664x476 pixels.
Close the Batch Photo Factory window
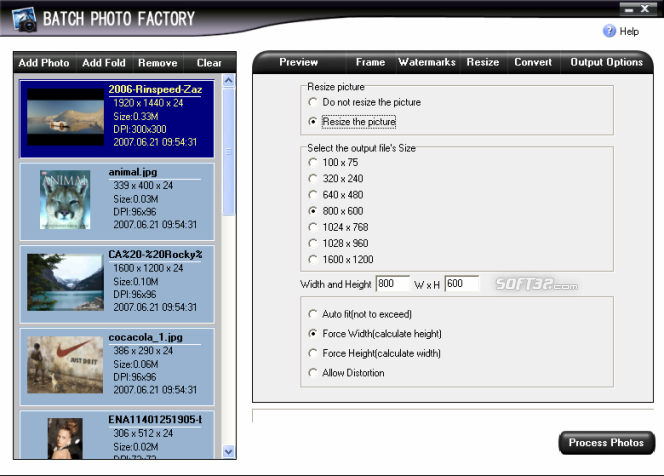click(x=645, y=8)
